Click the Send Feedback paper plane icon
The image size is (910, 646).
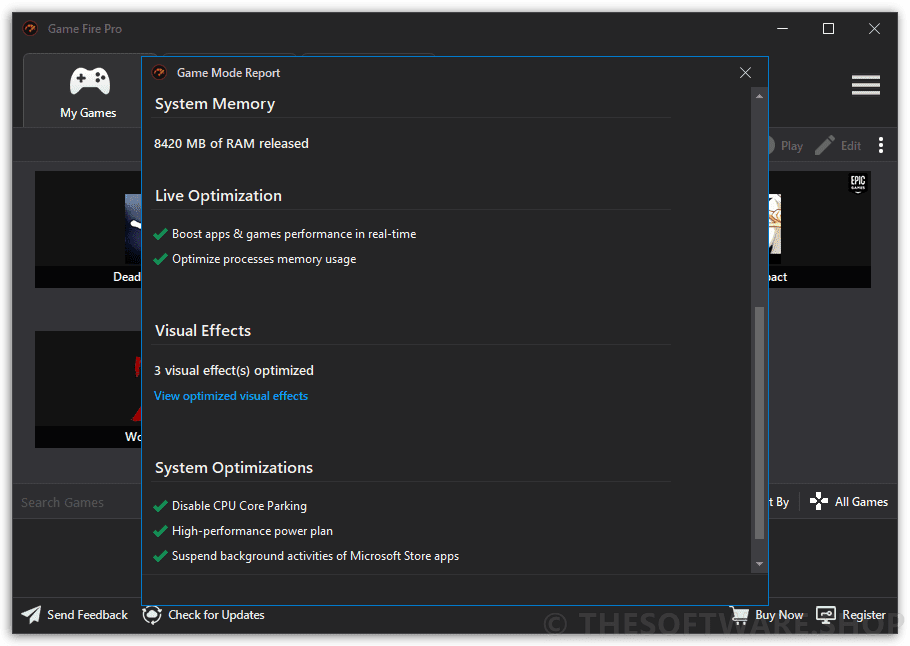(31, 615)
